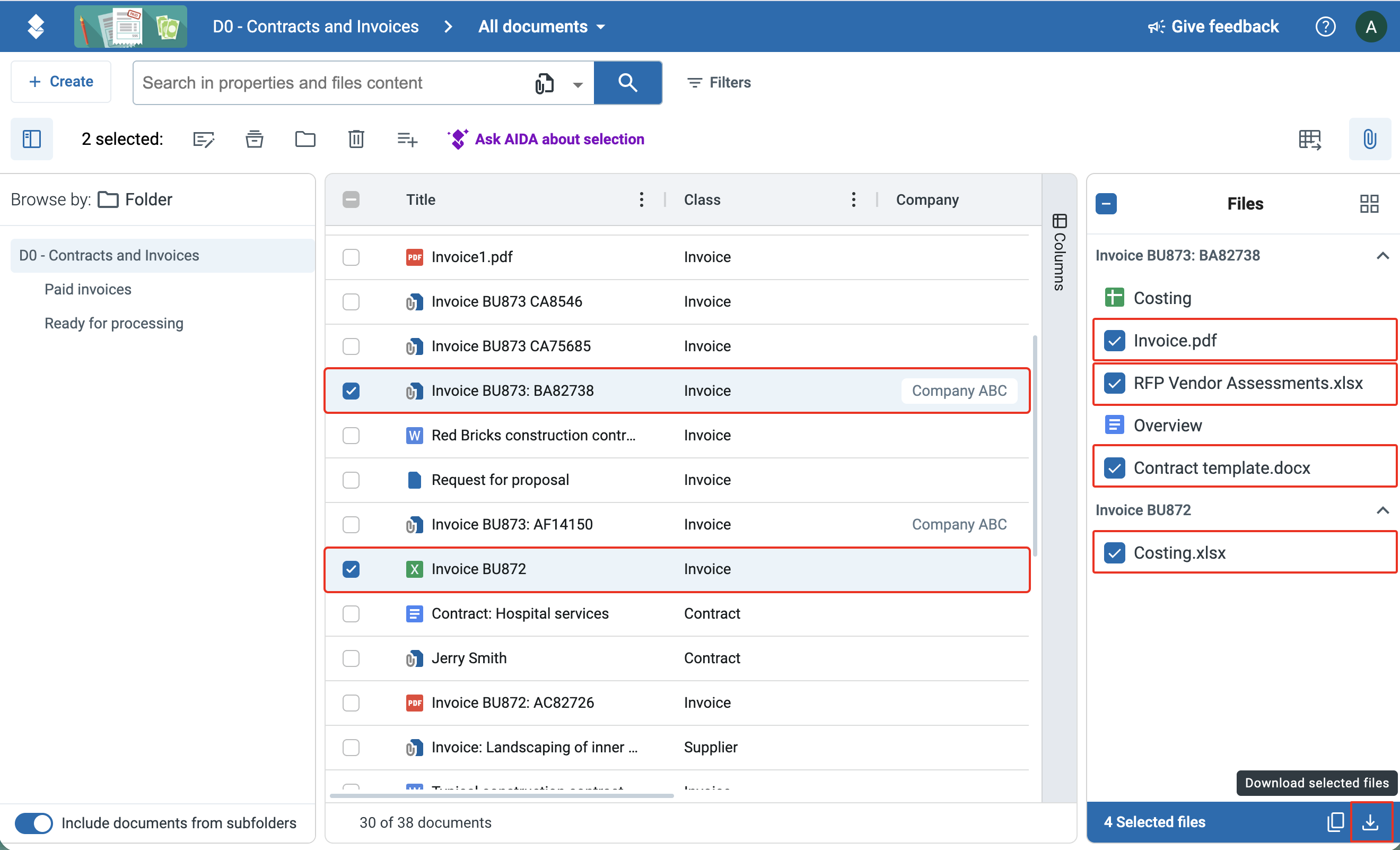Uncheck the Invoice BU873: BA82738 checkbox
The image size is (1400, 850).
[x=351, y=391]
